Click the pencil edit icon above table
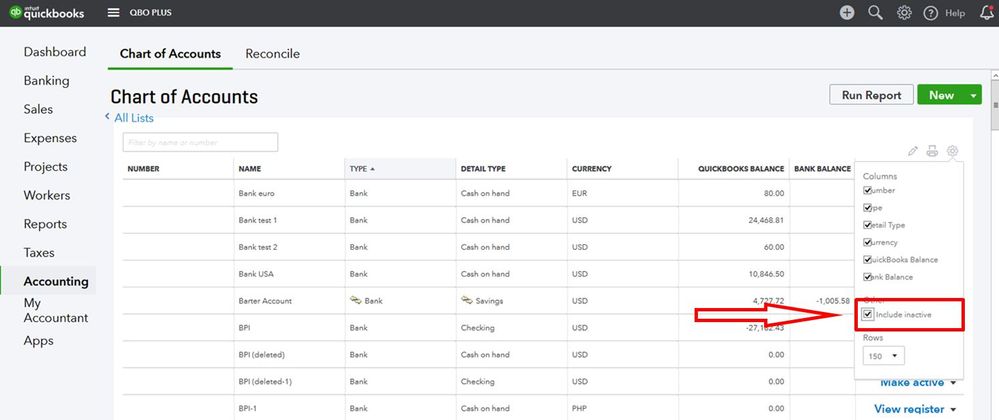This screenshot has height=420, width=999. [x=913, y=151]
